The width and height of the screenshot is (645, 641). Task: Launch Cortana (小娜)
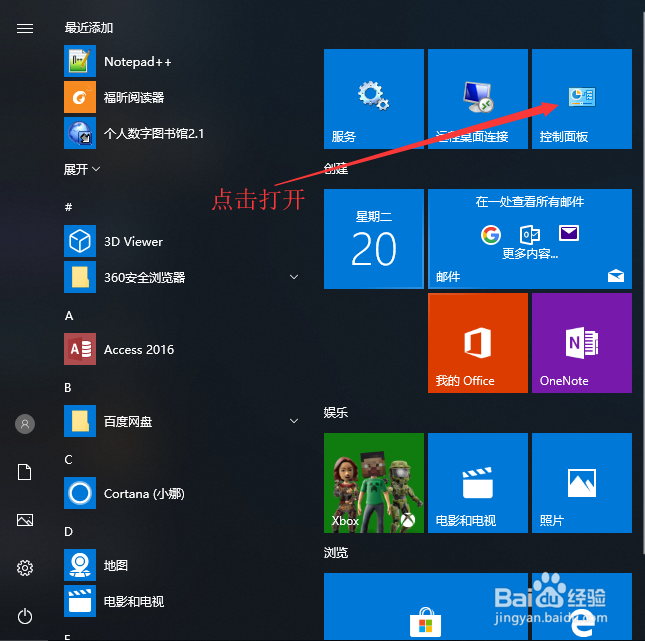click(x=181, y=493)
